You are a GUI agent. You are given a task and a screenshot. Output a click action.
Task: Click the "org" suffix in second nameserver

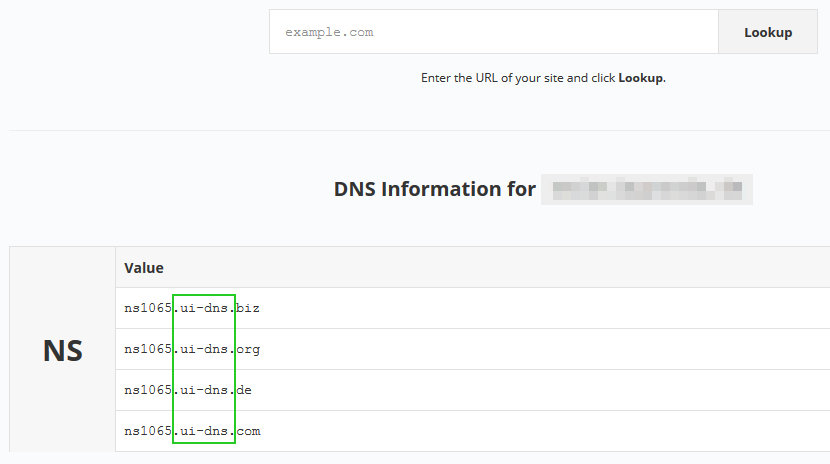(x=248, y=349)
